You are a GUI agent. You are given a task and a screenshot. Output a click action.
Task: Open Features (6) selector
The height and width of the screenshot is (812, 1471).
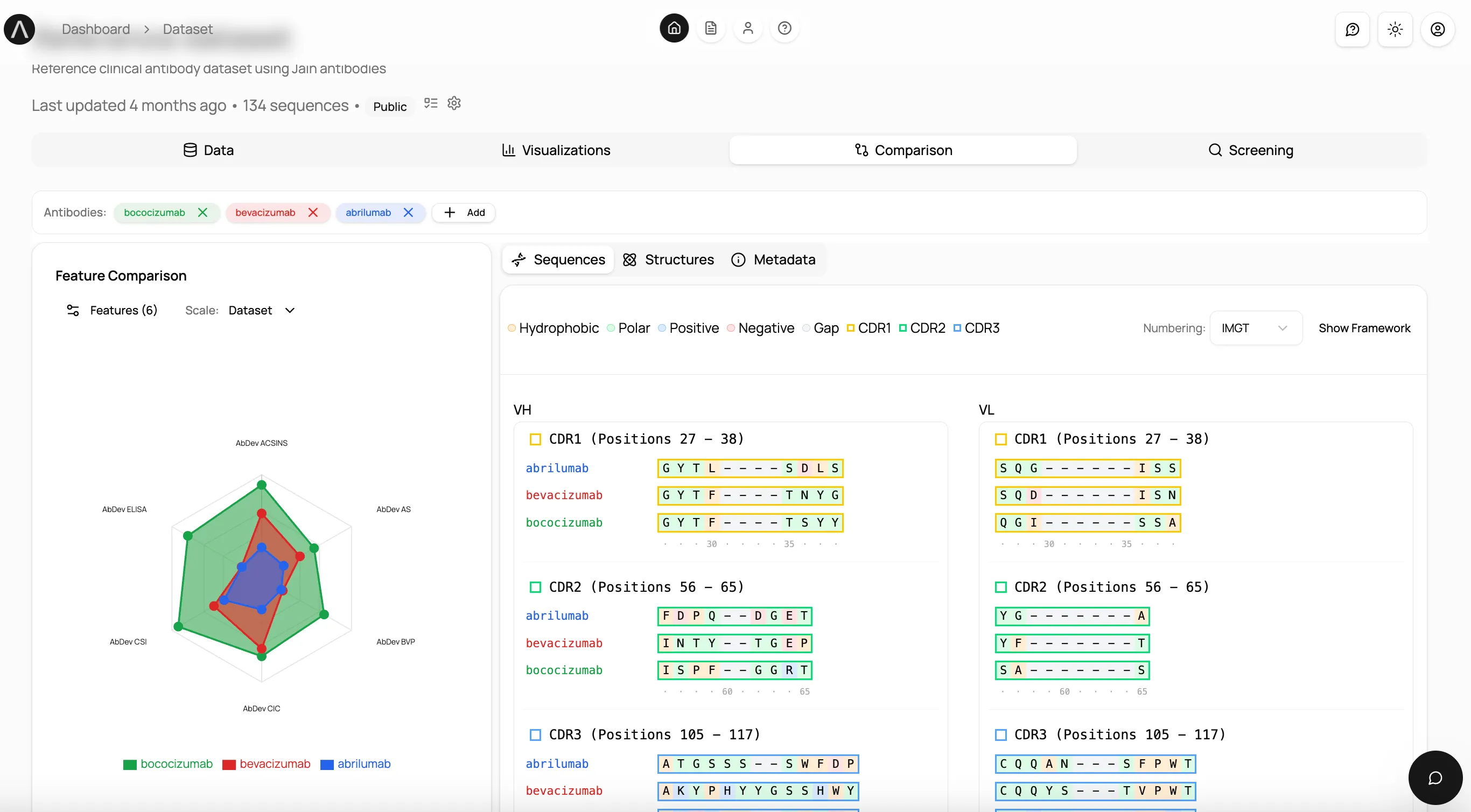(113, 310)
